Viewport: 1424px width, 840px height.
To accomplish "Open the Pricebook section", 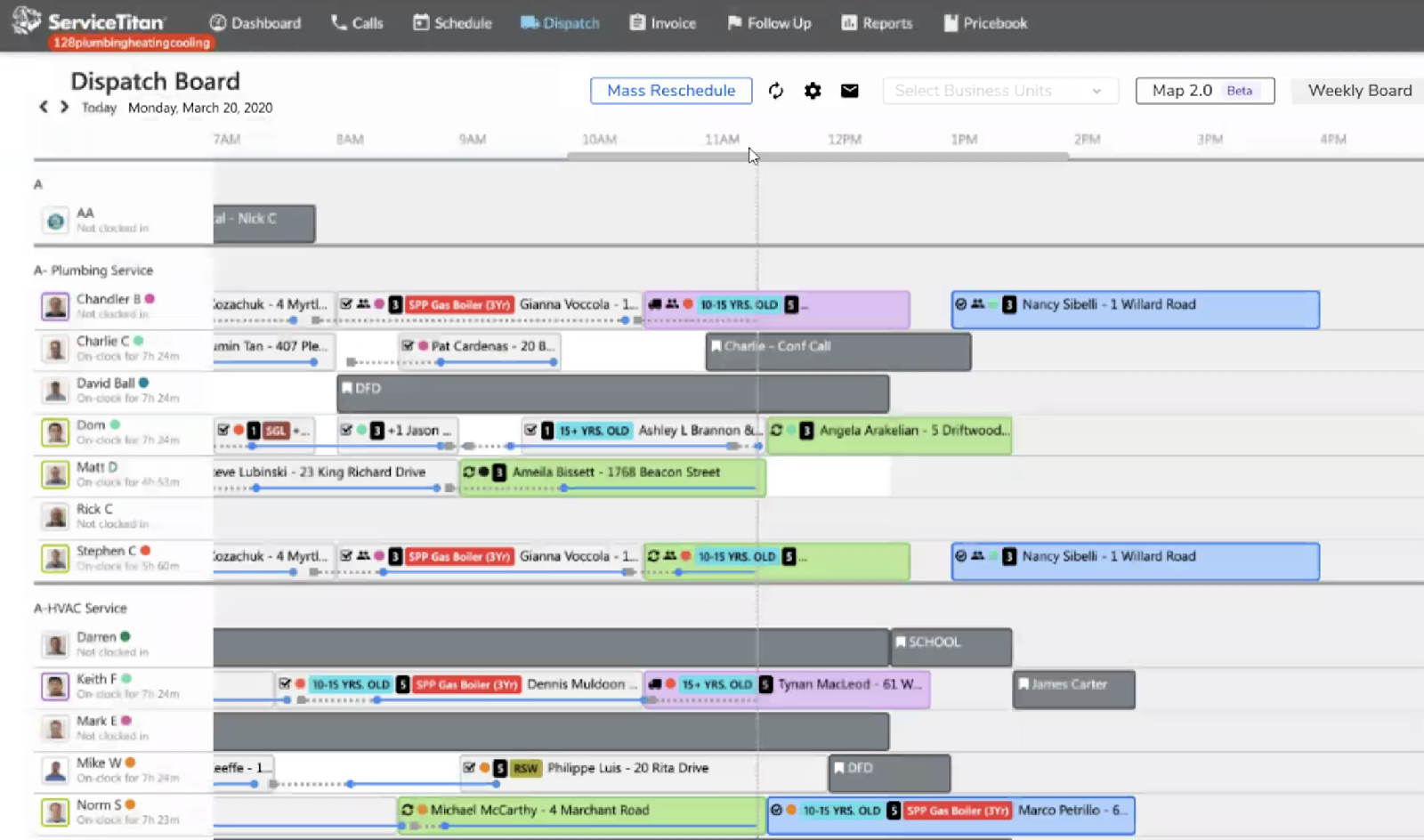I will (985, 23).
